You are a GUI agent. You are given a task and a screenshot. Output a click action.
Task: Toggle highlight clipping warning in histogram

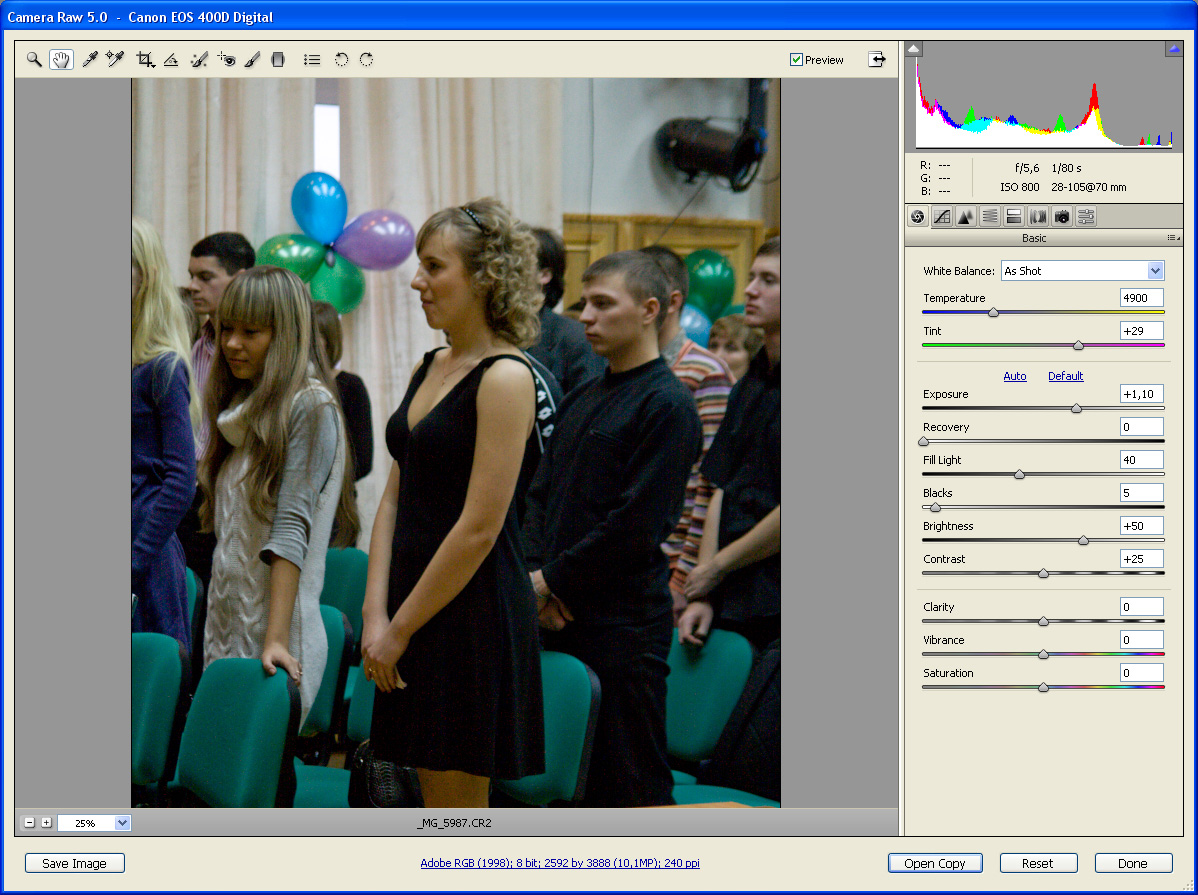pyautogui.click(x=1173, y=49)
